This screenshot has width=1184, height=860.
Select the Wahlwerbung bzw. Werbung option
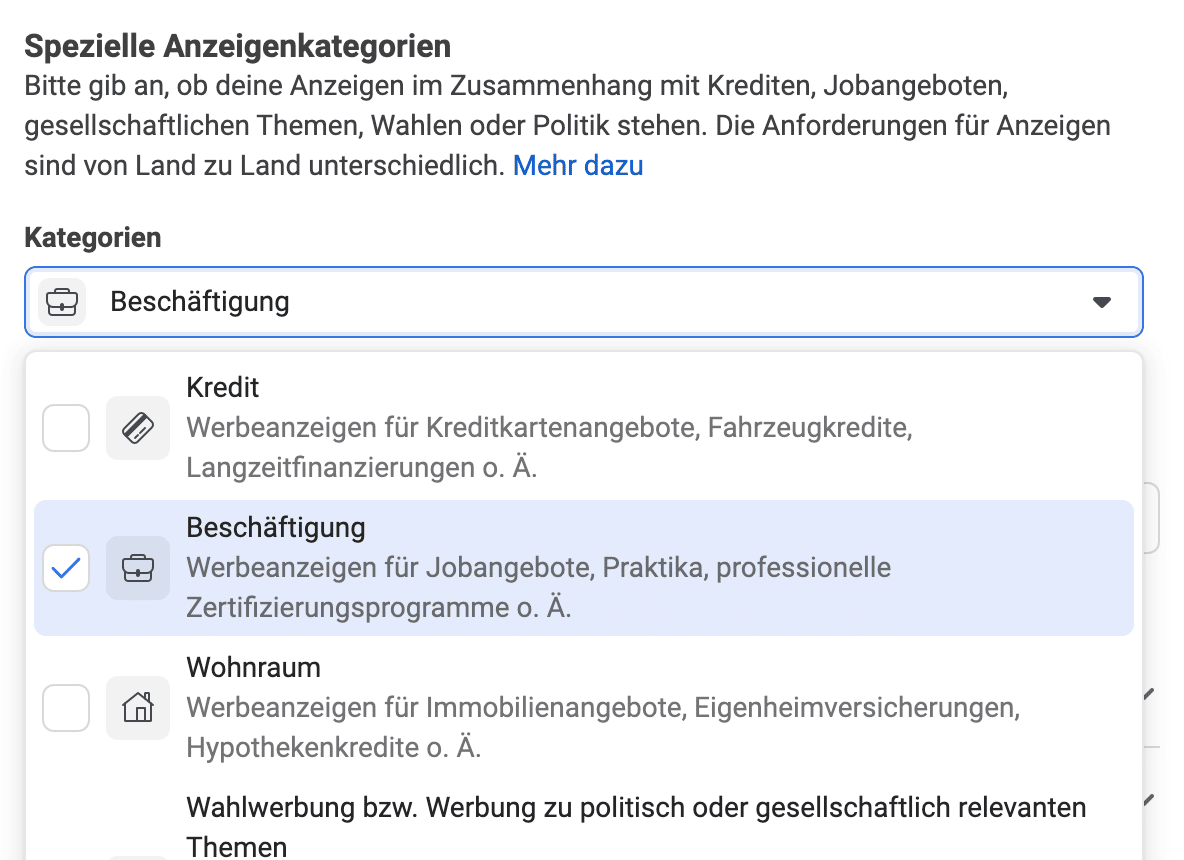tap(636, 807)
